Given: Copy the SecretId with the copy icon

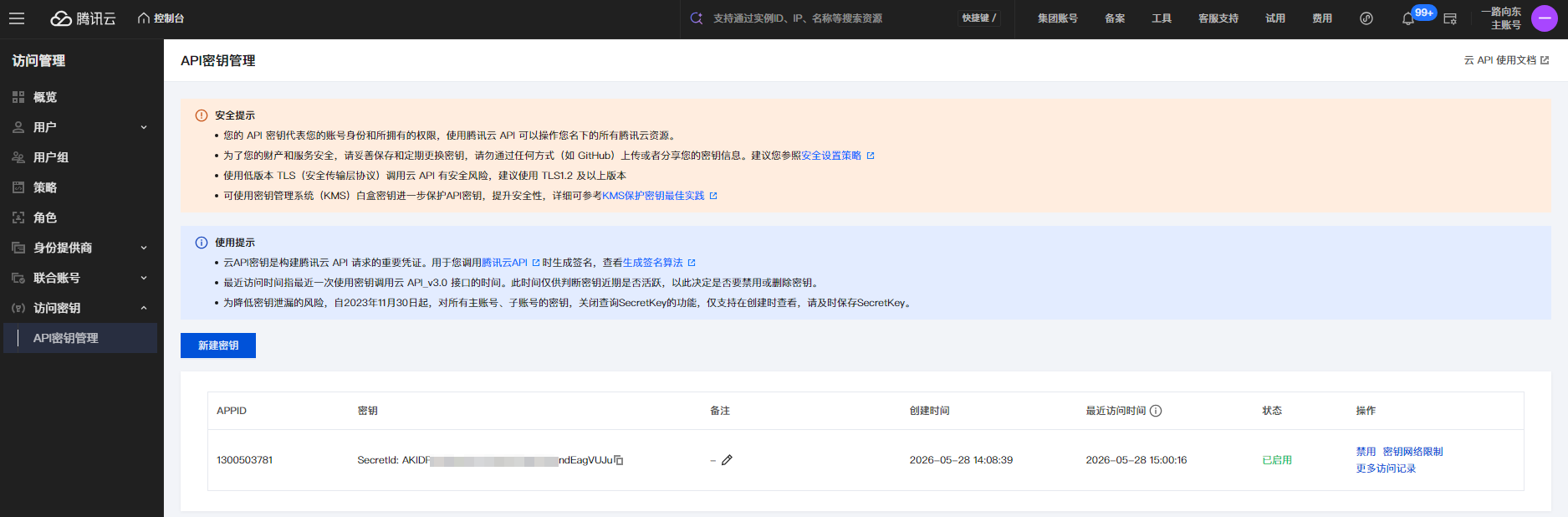Looking at the screenshot, I should (x=619, y=460).
